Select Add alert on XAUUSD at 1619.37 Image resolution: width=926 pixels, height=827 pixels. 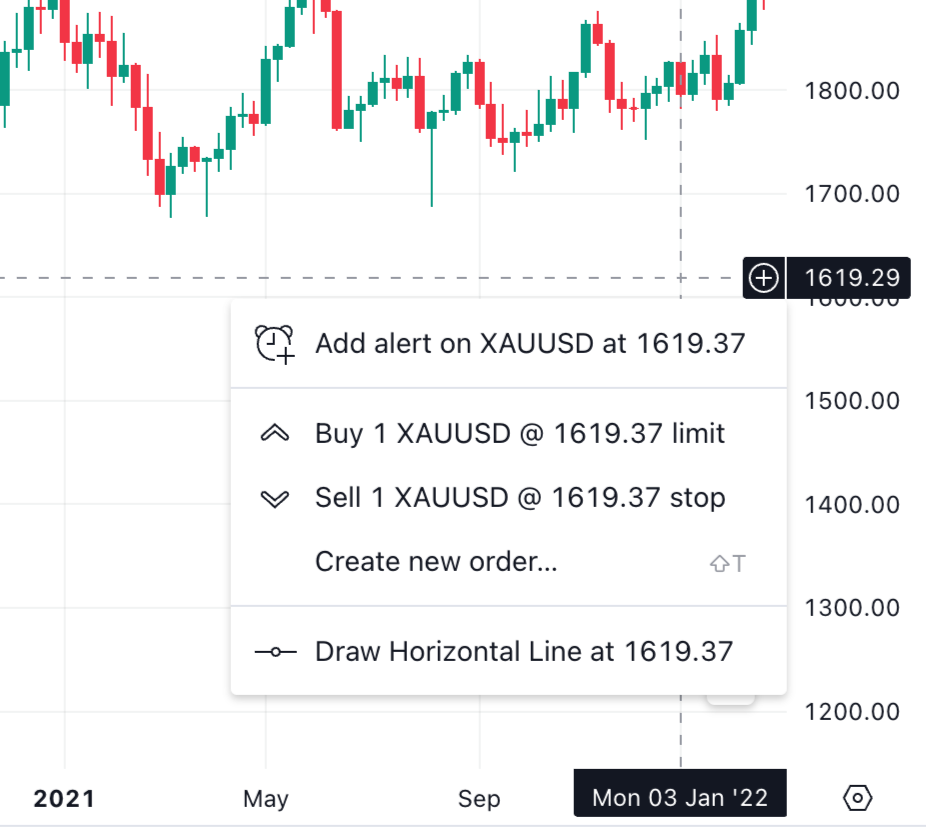click(x=530, y=344)
